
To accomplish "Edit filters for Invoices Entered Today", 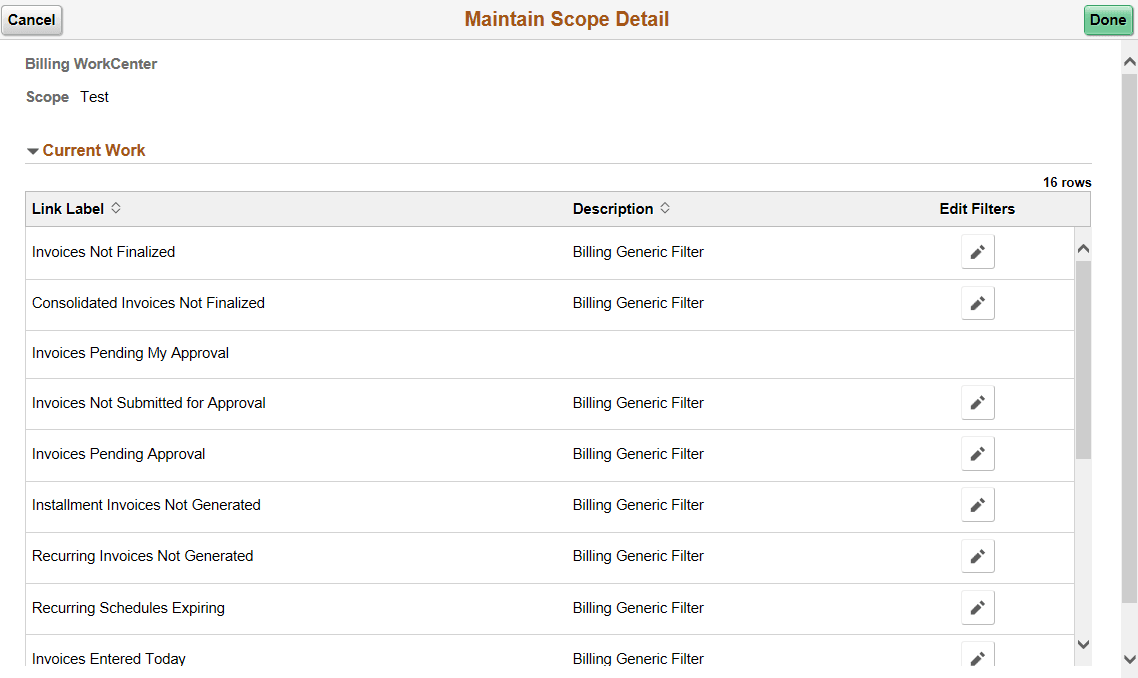I will click(977, 656).
